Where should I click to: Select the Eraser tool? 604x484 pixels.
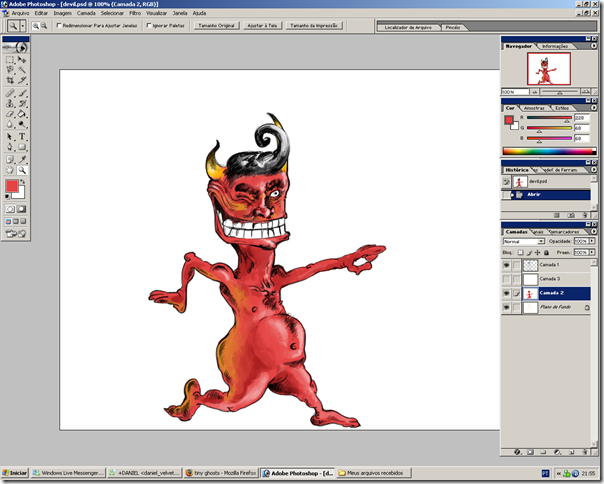pos(10,114)
